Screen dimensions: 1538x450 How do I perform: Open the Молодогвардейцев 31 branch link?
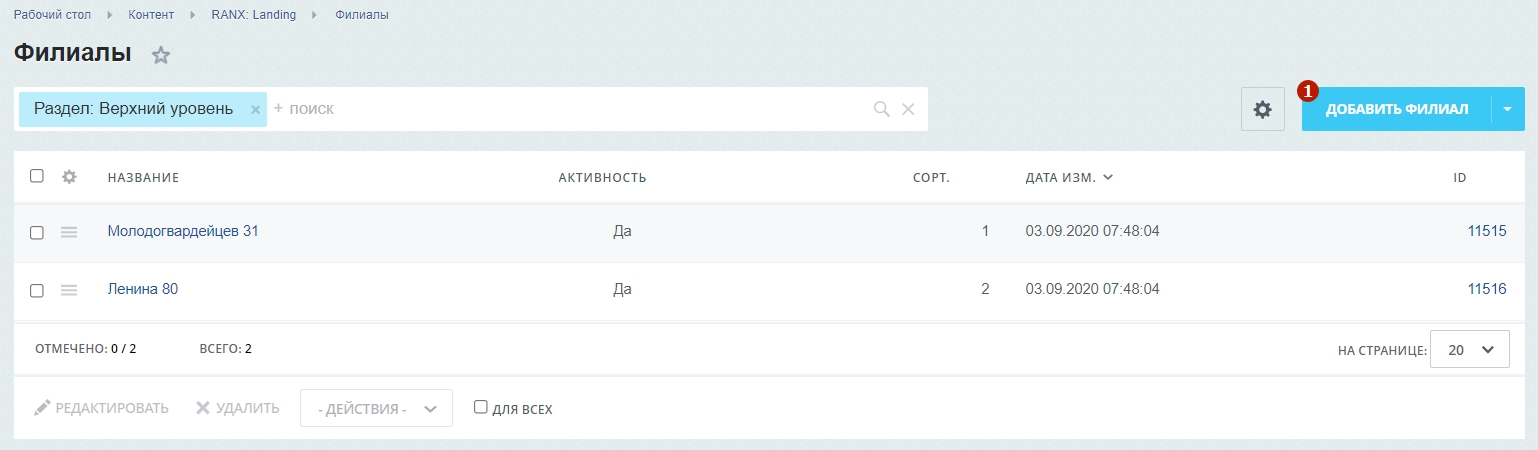[183, 231]
